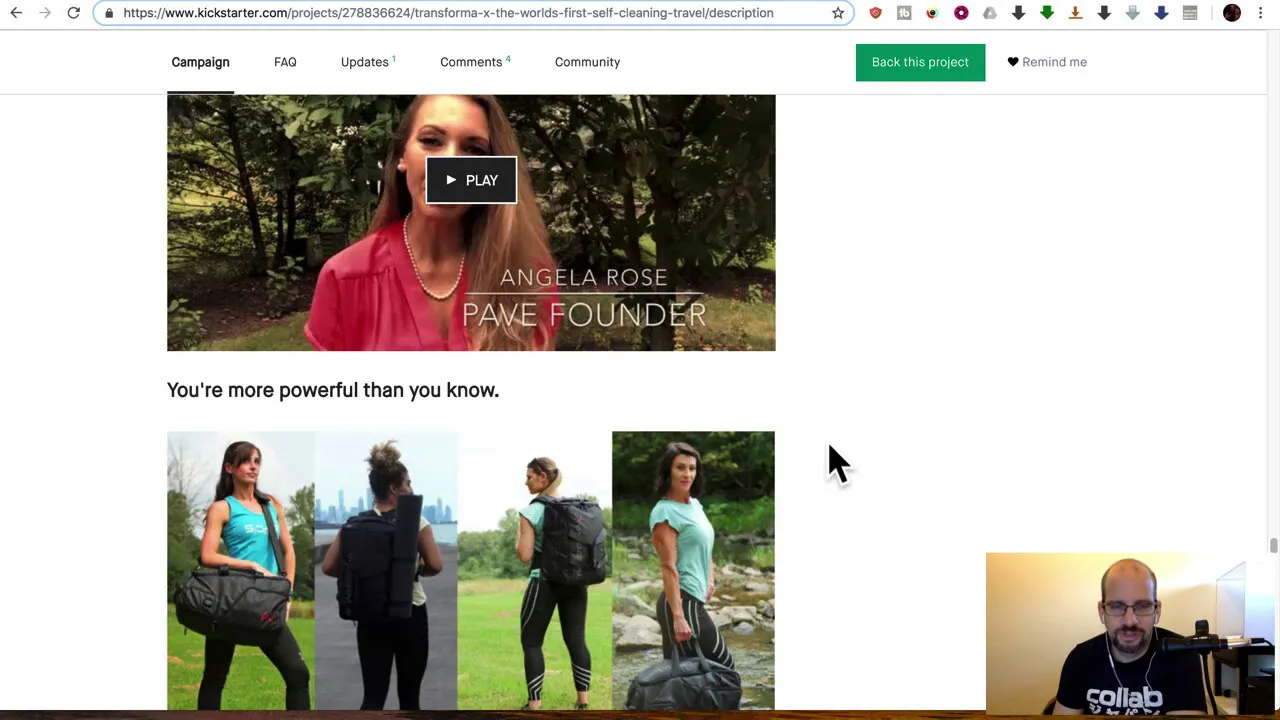Viewport: 1280px width, 720px height.
Task: Click the padlock site info icon
Action: coord(109,13)
